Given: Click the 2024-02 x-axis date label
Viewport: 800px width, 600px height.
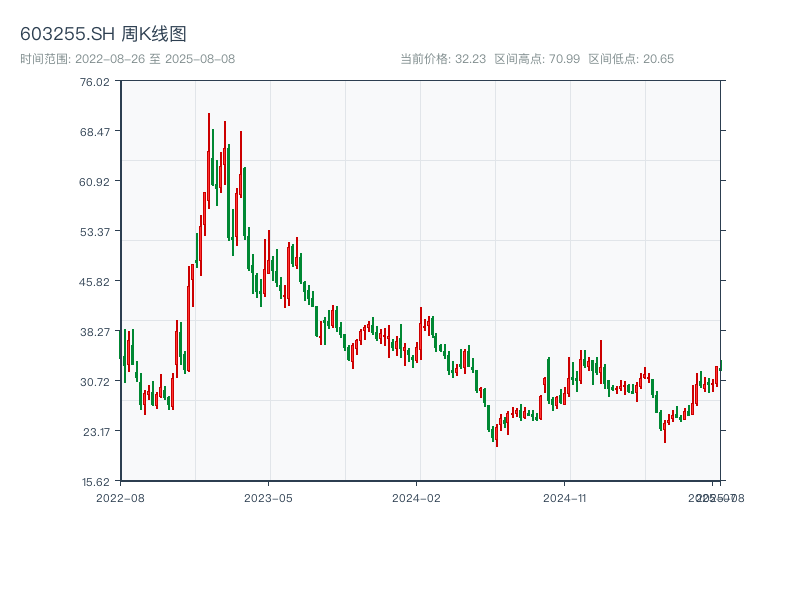Looking at the screenshot, I should 417,497.
